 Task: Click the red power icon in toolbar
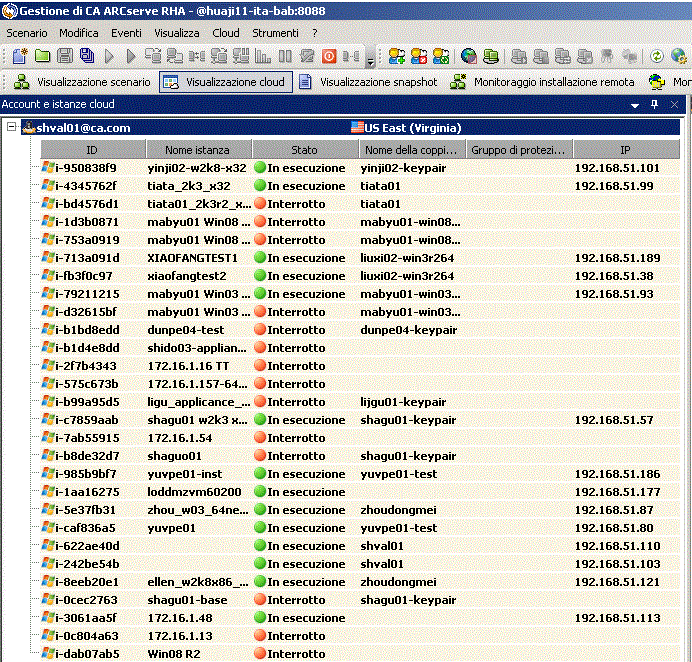[329, 56]
